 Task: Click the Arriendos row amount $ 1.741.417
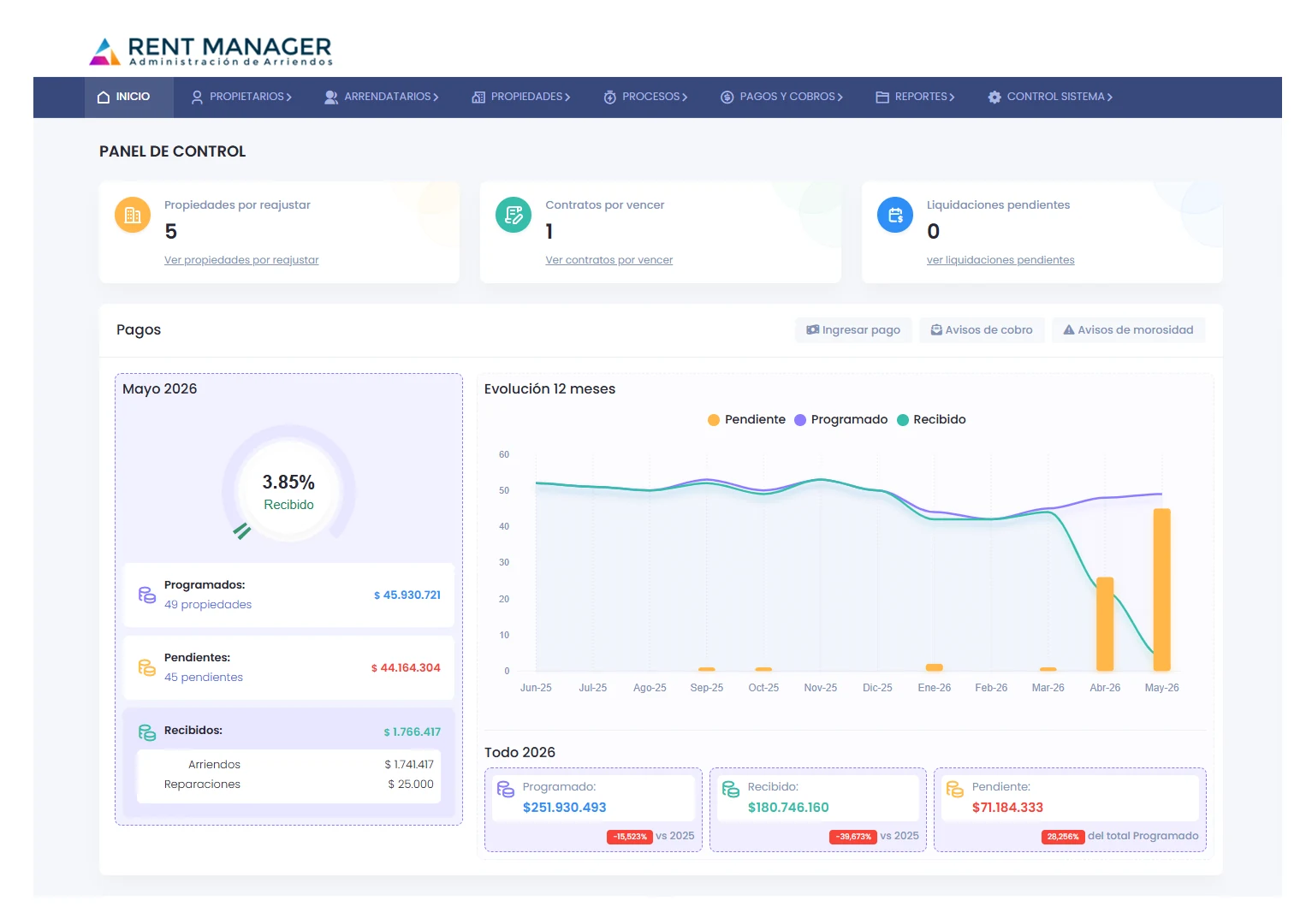pos(409,765)
